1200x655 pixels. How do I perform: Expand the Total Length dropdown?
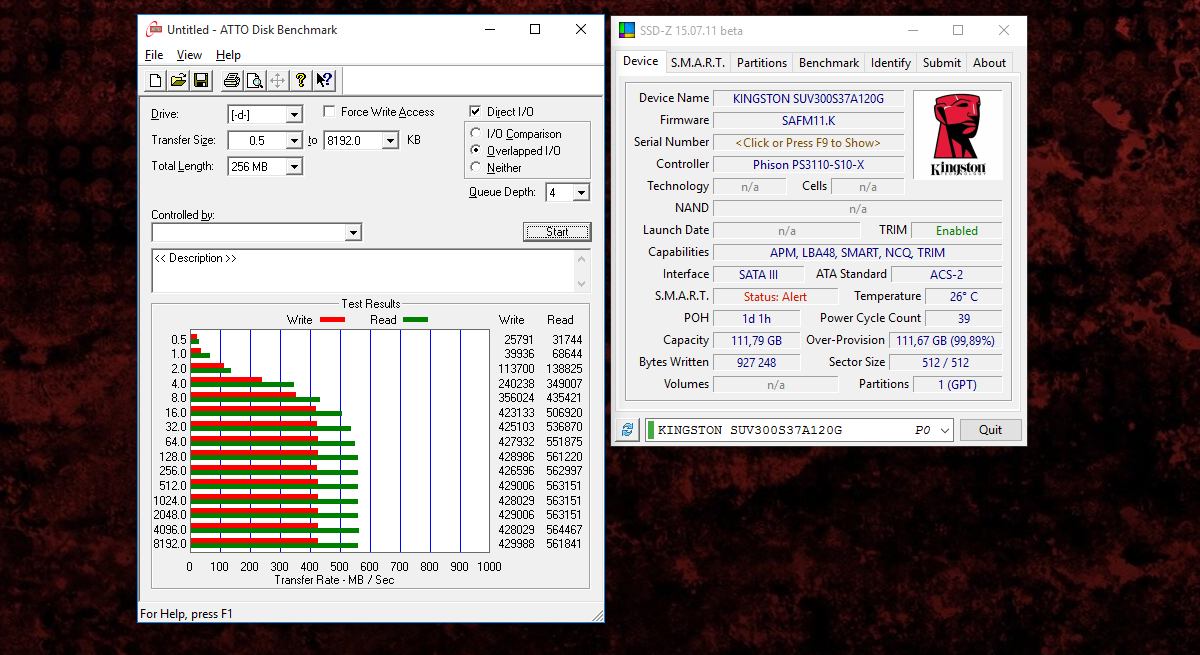click(294, 167)
